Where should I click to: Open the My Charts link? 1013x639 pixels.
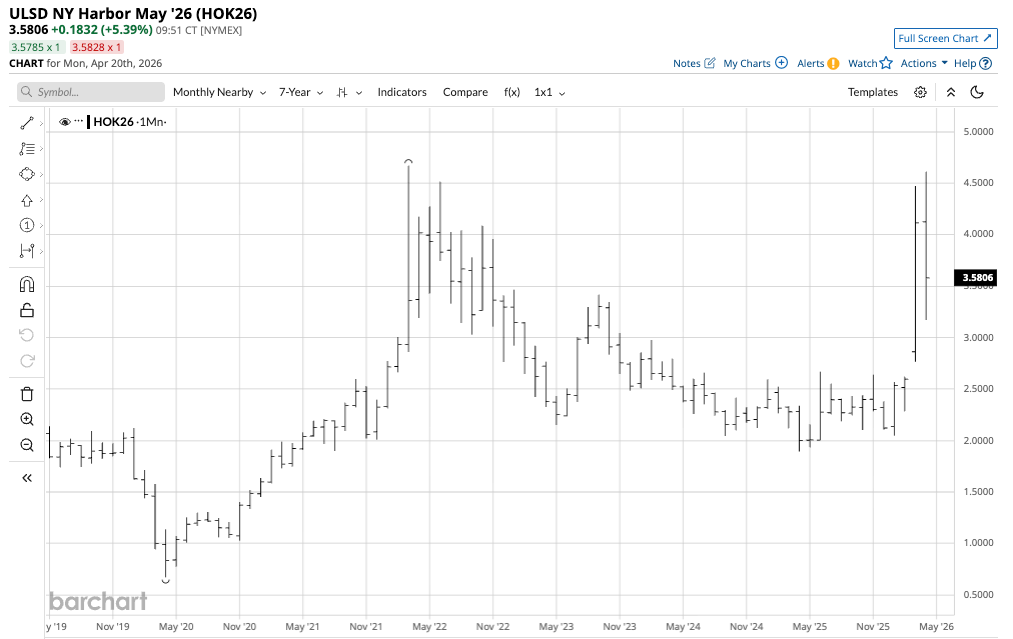tap(755, 63)
